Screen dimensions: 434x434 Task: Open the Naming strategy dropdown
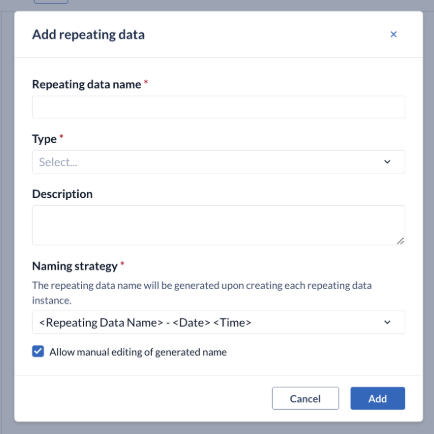(218, 322)
